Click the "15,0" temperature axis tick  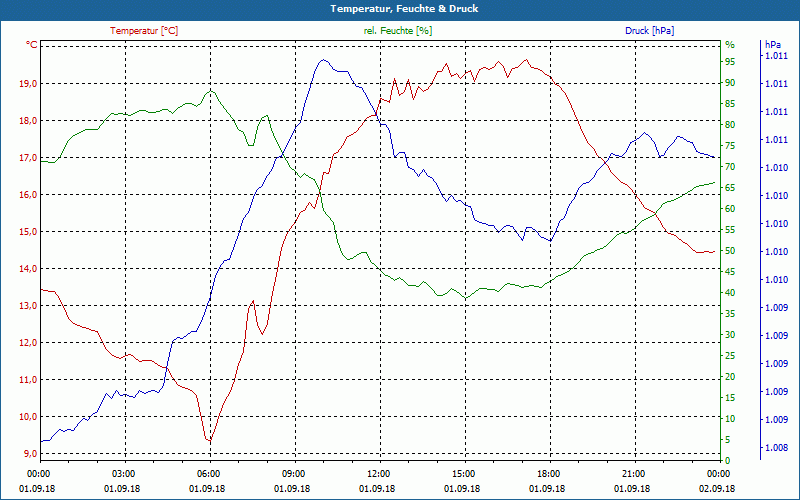coord(29,232)
